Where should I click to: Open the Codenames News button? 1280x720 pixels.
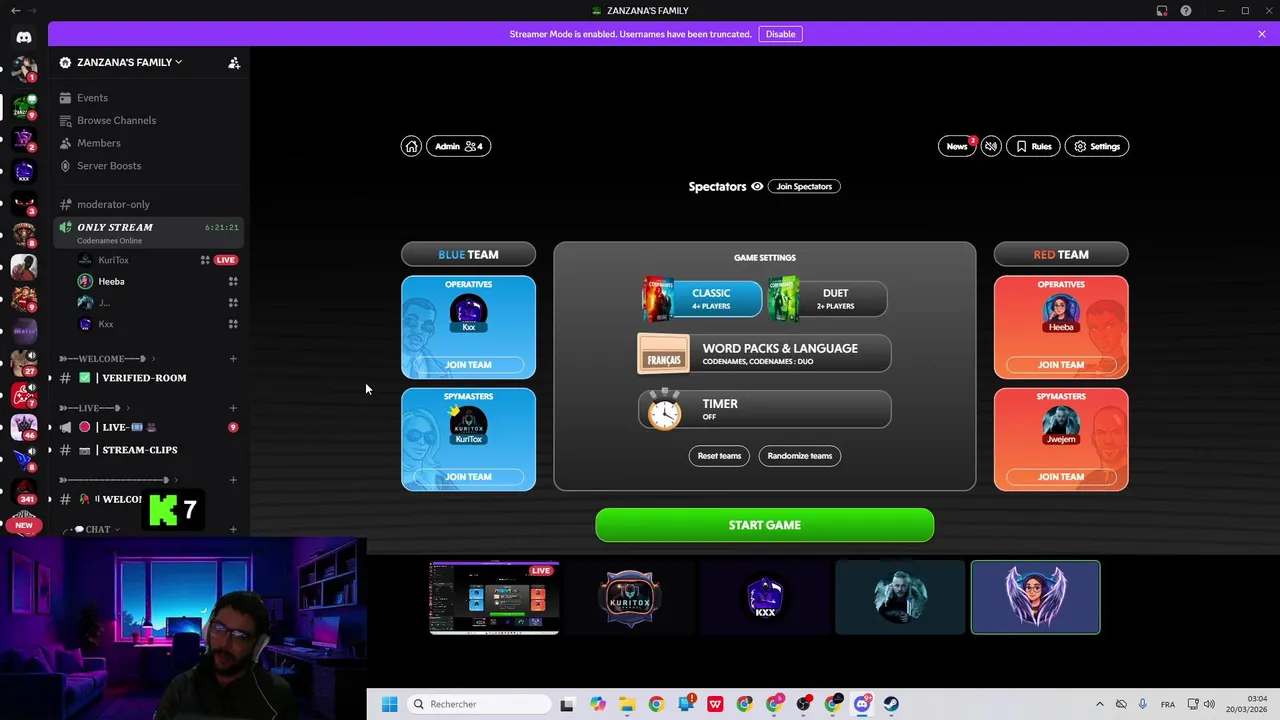957,146
